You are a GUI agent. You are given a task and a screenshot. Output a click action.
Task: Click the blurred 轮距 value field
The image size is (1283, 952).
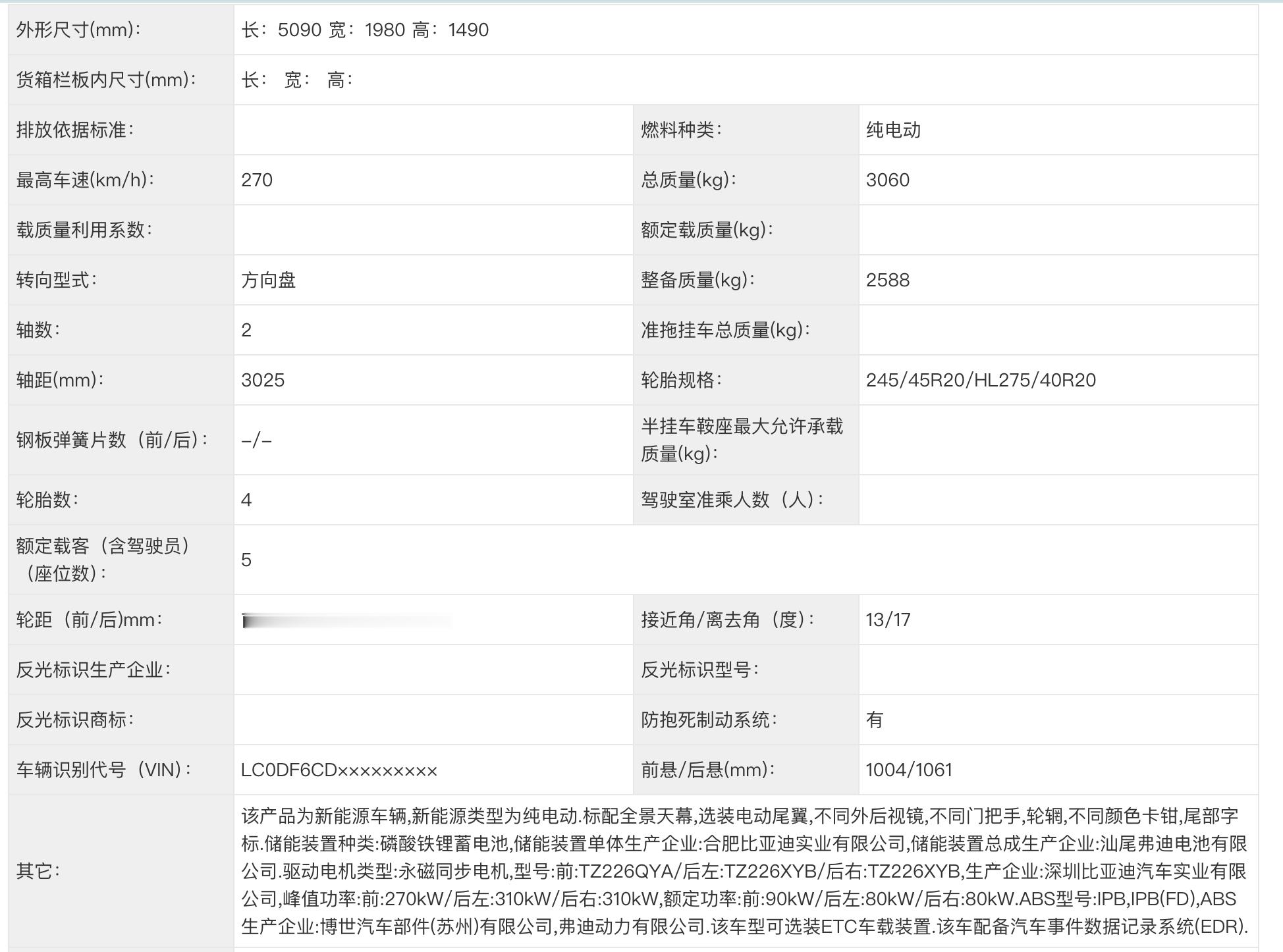347,620
